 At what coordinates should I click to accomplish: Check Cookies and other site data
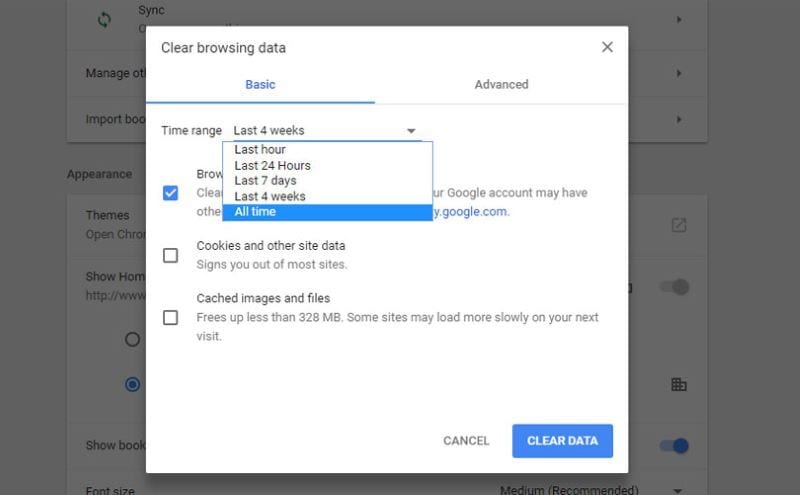170,255
